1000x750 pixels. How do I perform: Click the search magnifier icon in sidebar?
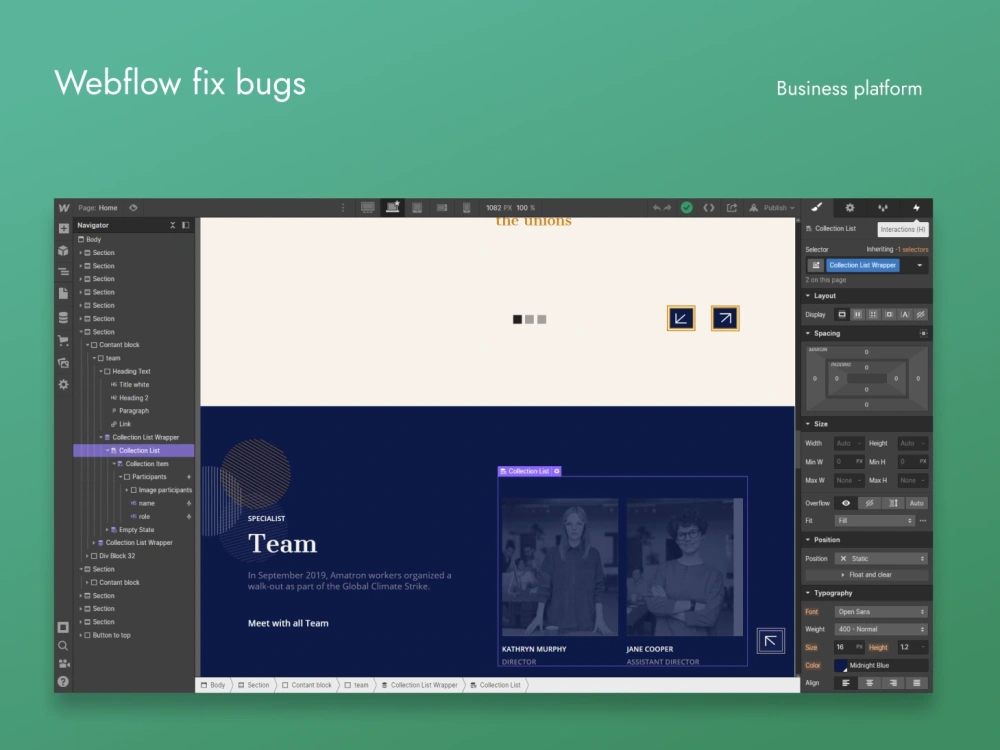click(63, 645)
